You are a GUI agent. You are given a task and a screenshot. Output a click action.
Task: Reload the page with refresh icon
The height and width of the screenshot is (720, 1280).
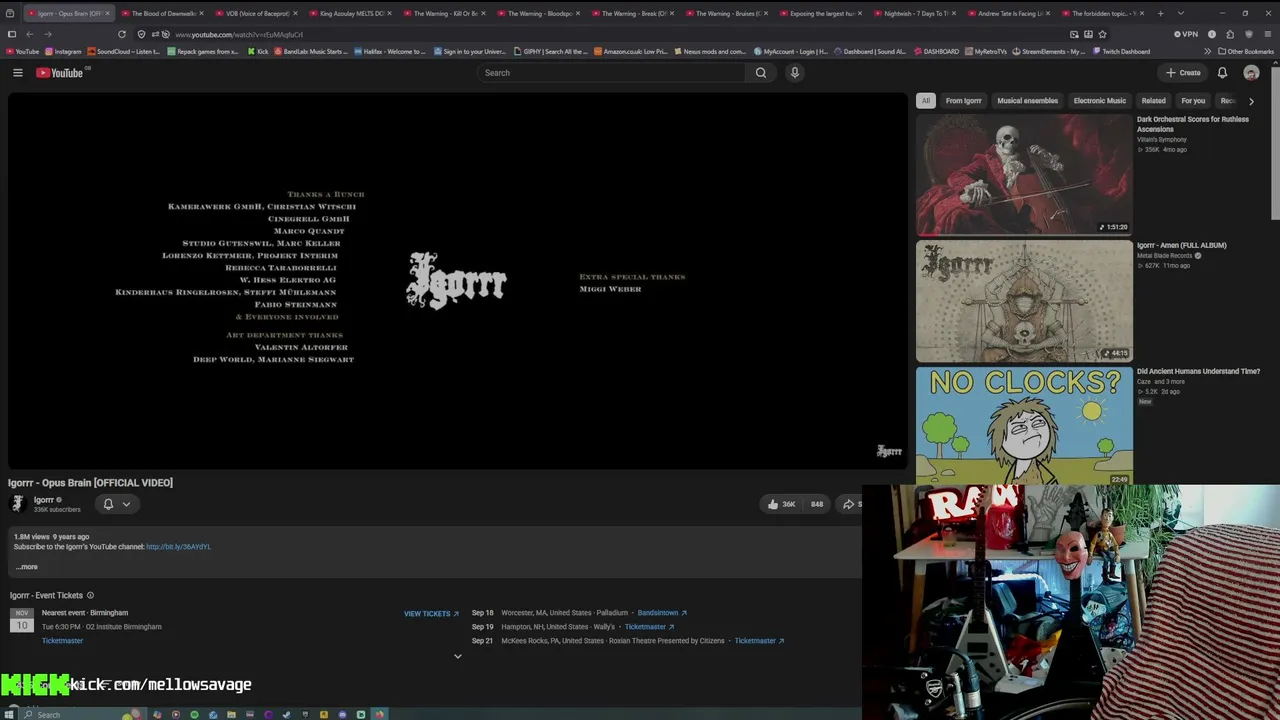click(122, 34)
